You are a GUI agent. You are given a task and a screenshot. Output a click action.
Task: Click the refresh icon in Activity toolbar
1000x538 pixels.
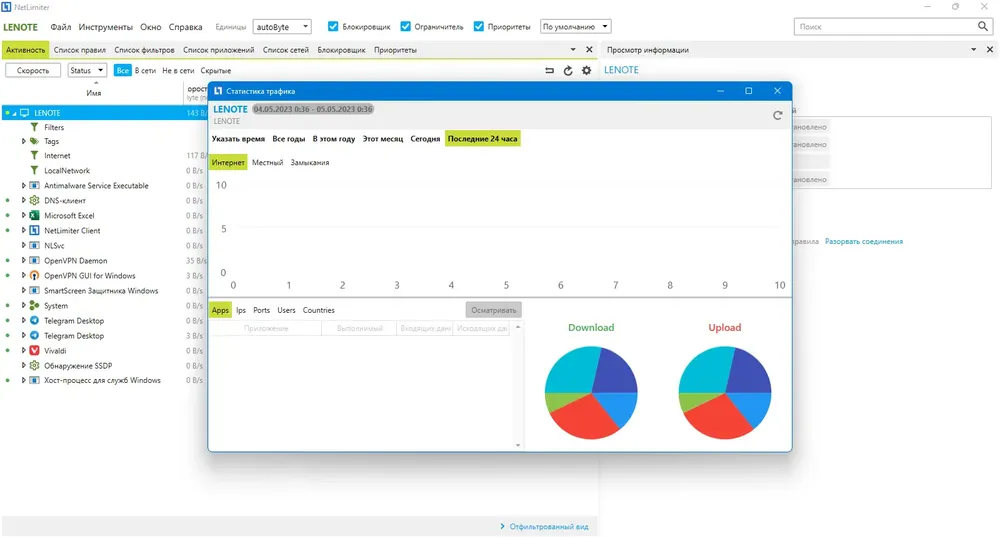(568, 71)
